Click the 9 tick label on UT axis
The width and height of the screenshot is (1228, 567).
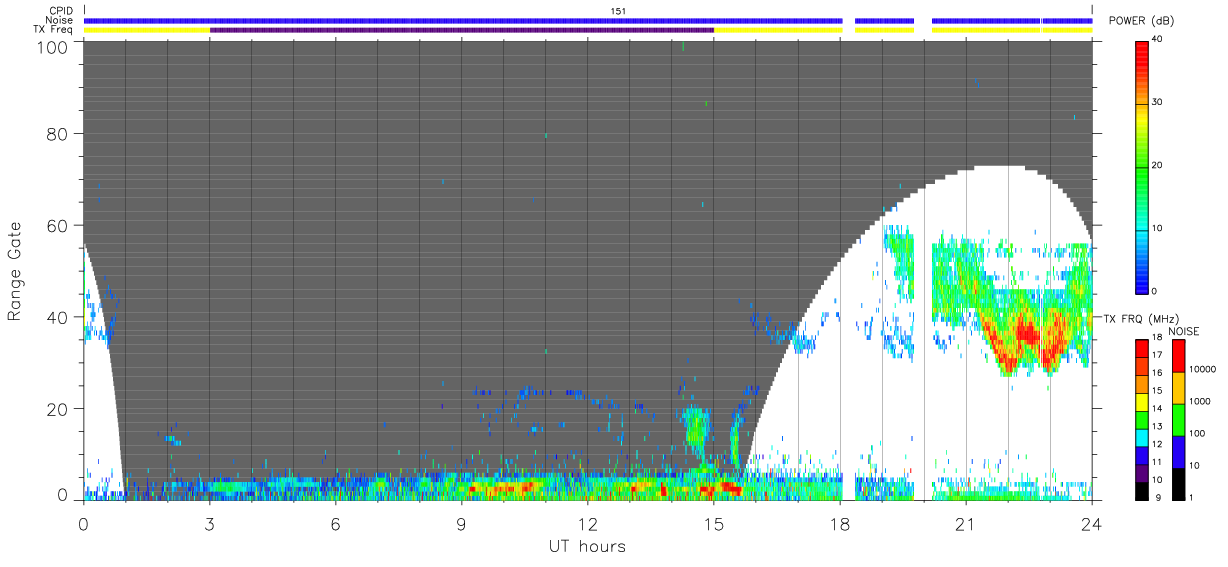(x=461, y=523)
